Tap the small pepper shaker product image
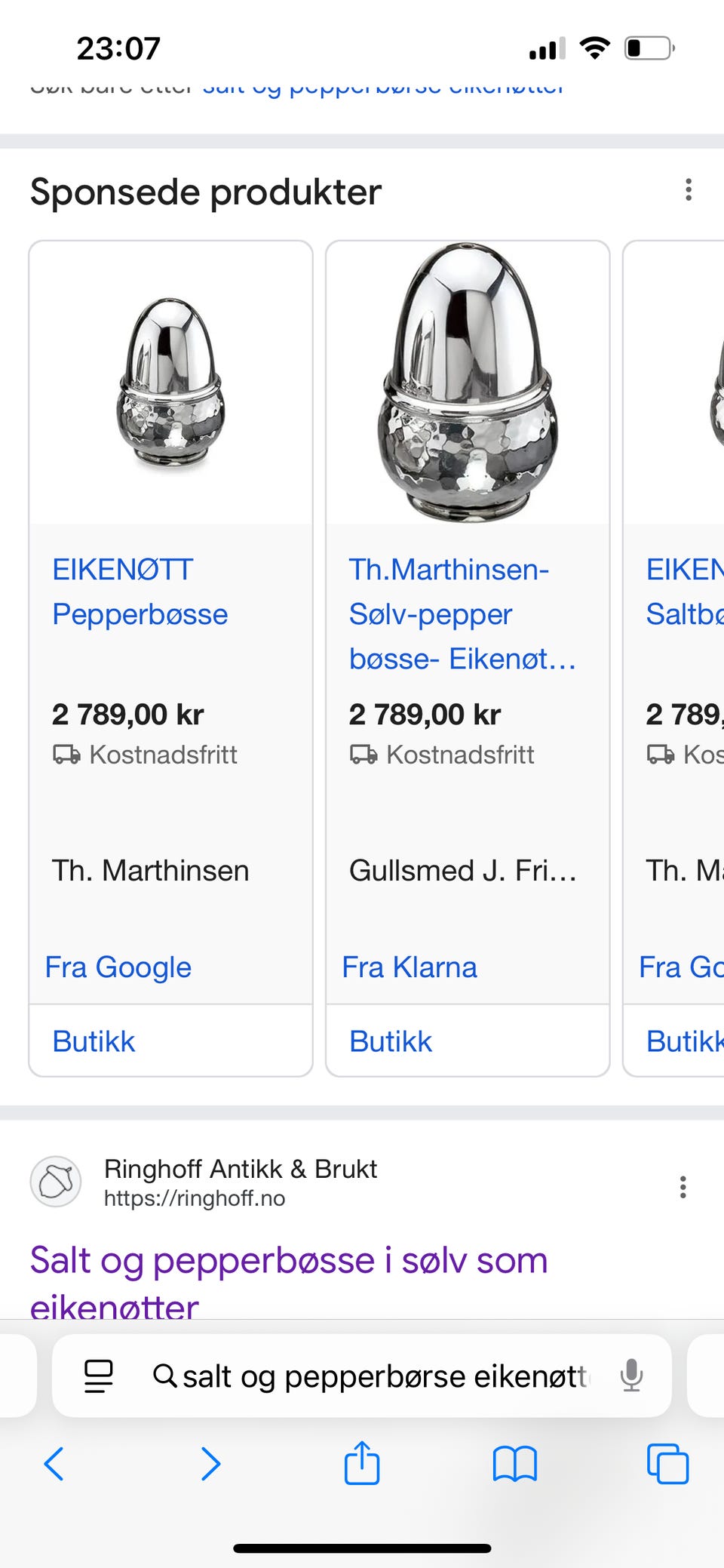 click(x=170, y=384)
